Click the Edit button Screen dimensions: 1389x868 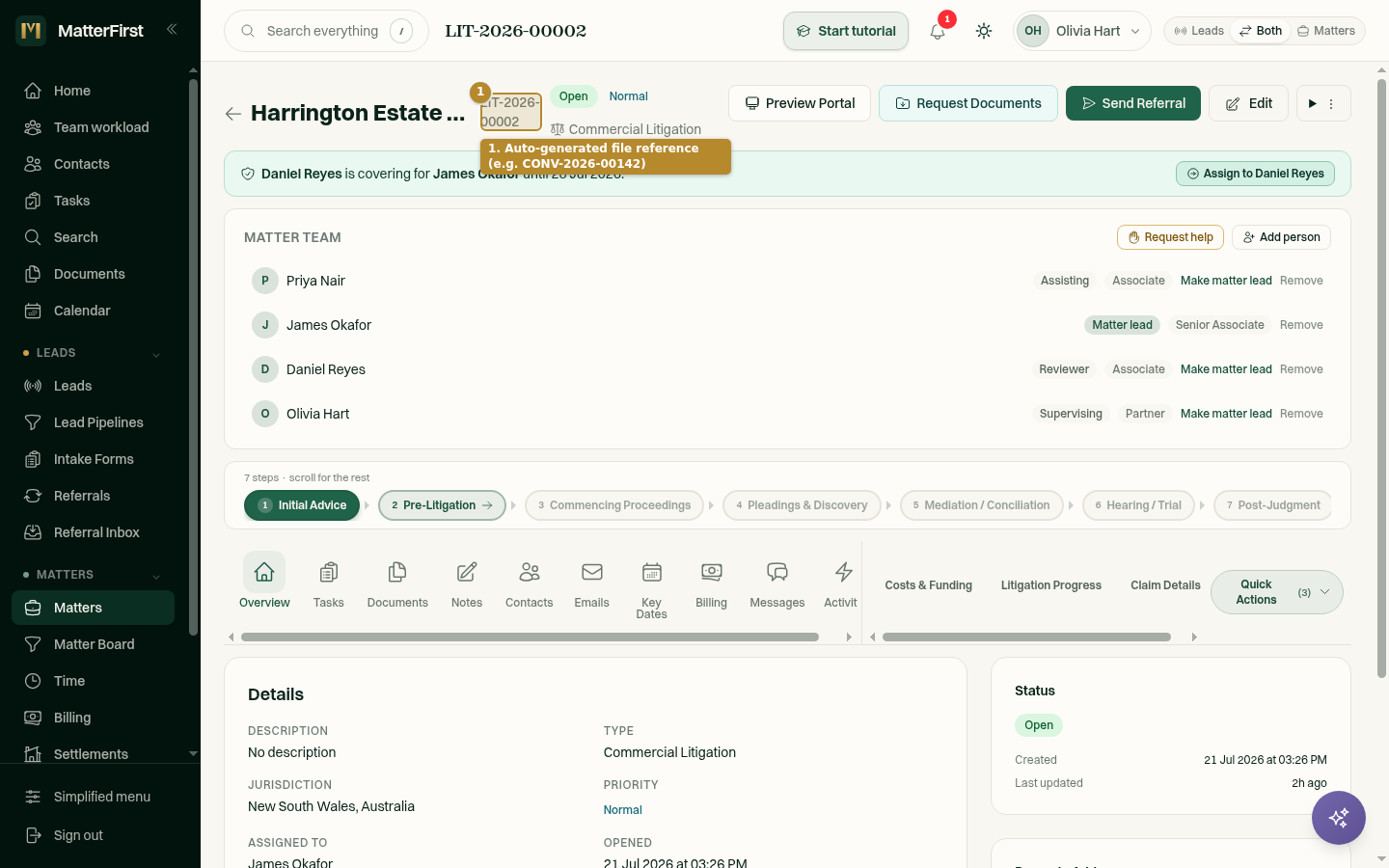(x=1248, y=103)
